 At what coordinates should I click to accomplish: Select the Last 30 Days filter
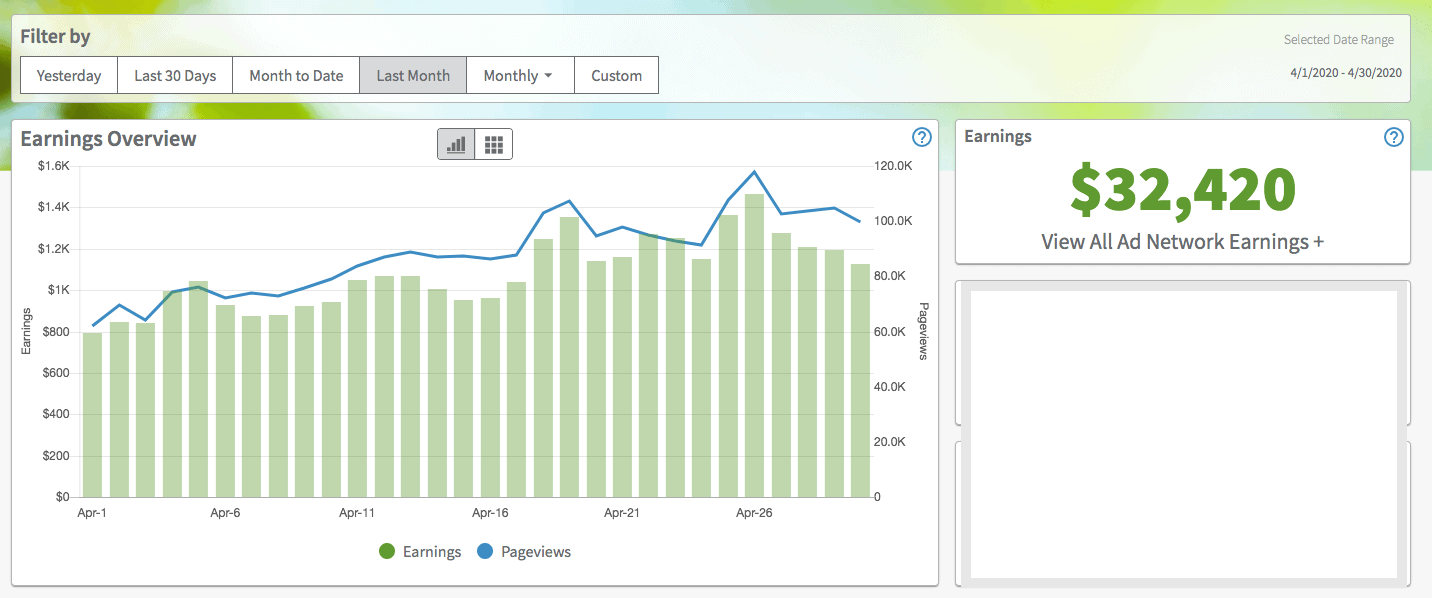click(x=175, y=76)
